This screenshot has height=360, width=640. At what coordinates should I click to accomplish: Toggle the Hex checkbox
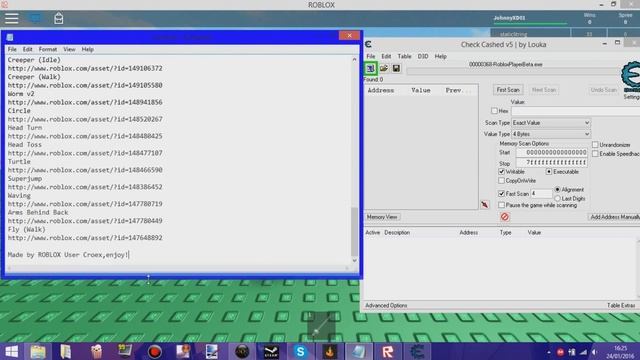point(494,111)
